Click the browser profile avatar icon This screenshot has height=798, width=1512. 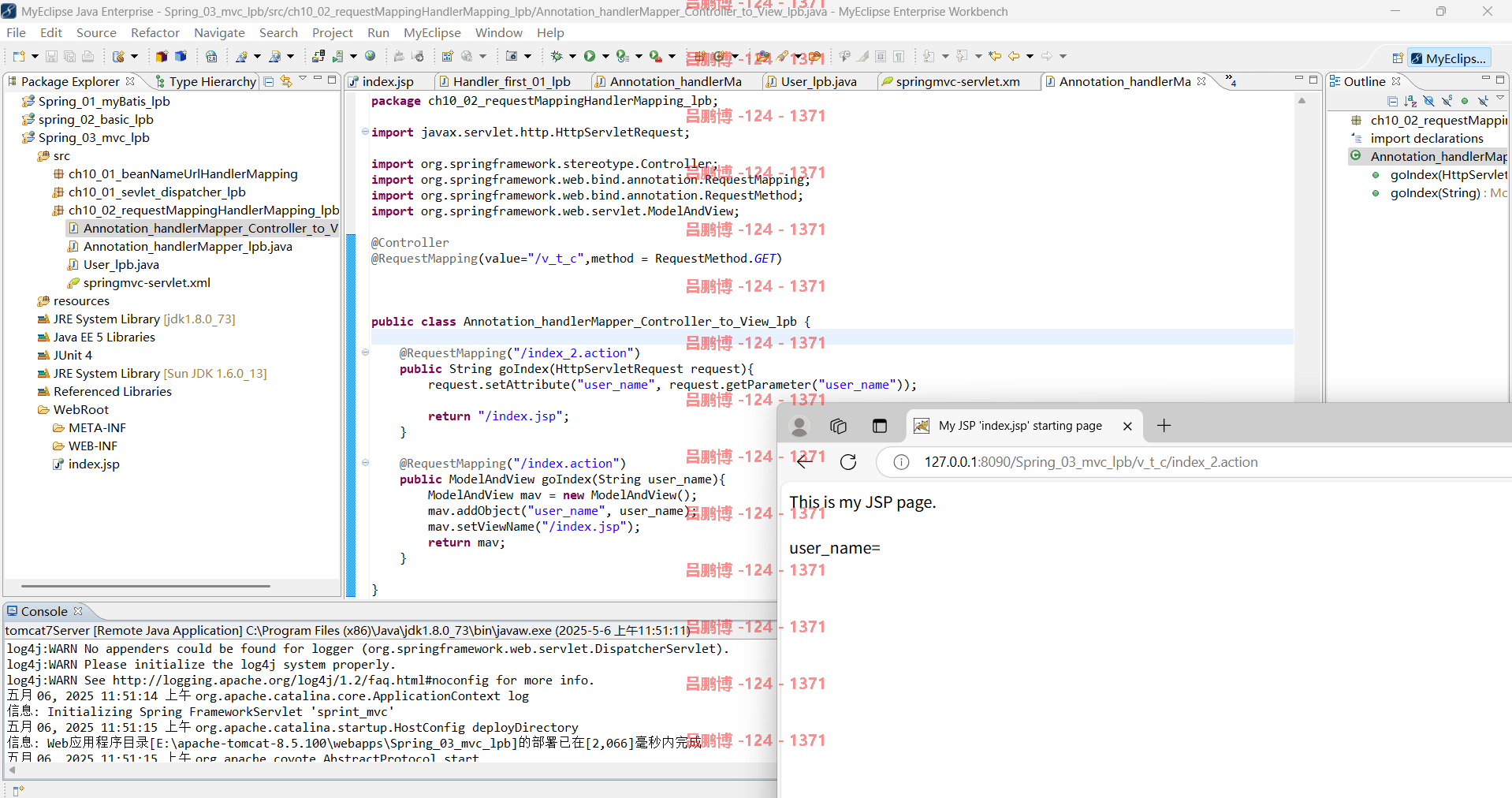799,426
